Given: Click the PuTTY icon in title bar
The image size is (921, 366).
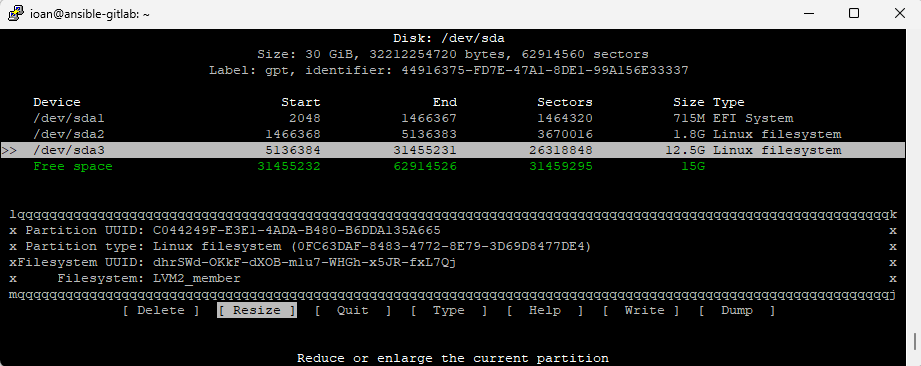Looking at the screenshot, I should (16, 14).
